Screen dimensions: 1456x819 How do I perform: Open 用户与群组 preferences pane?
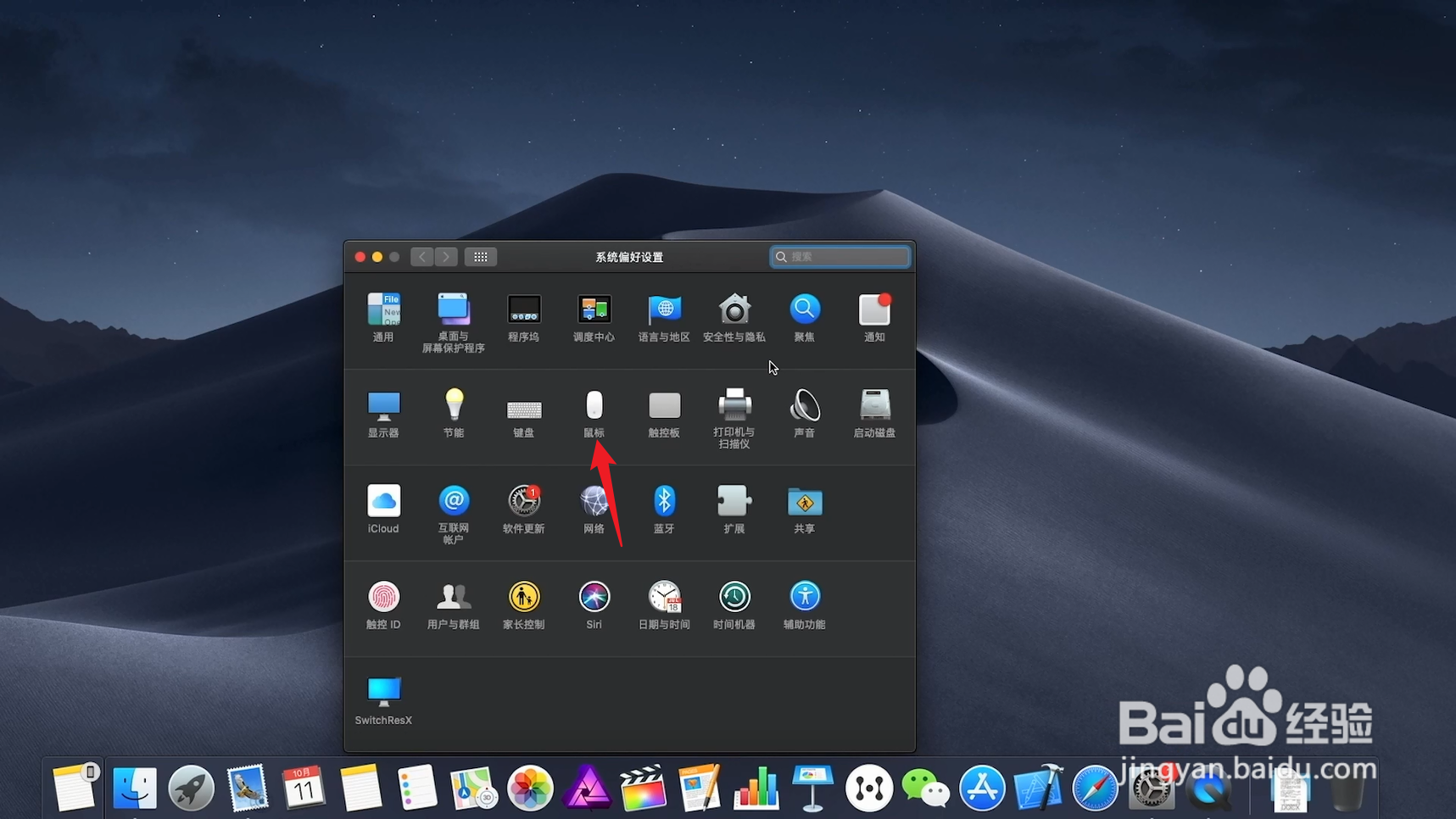[x=454, y=604]
